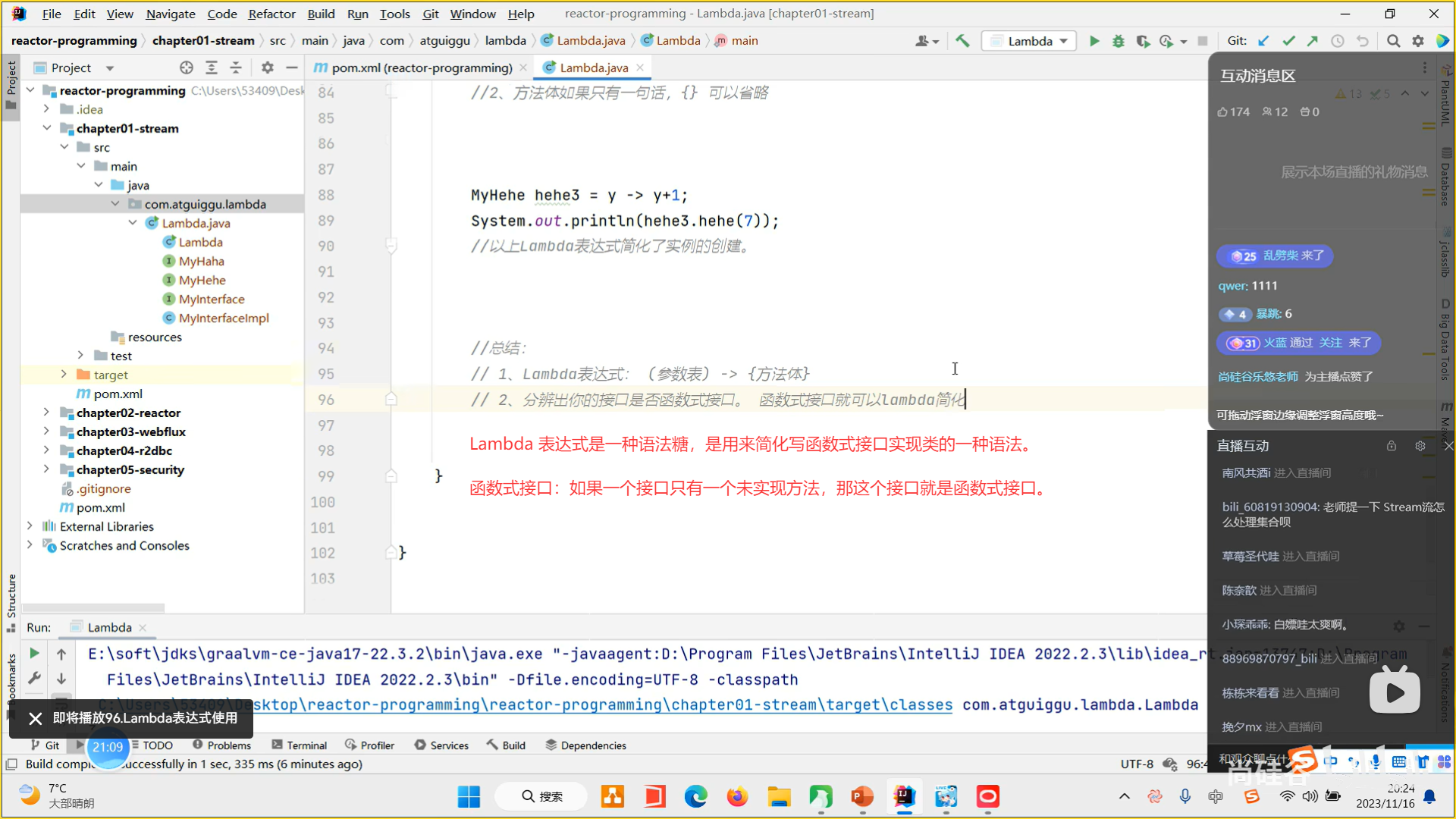This screenshot has height=819, width=1456.
Task: Toggle microphone icon in system tray
Action: click(1185, 796)
